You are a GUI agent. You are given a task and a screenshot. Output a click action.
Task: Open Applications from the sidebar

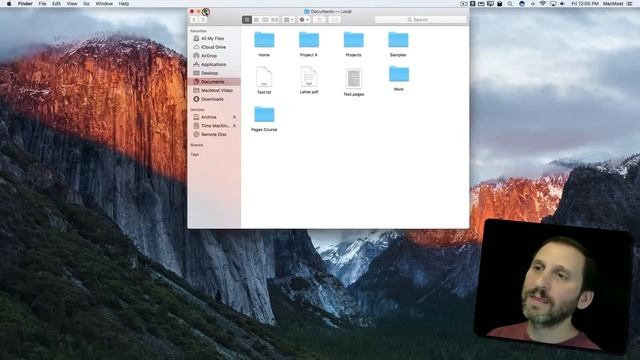point(214,64)
